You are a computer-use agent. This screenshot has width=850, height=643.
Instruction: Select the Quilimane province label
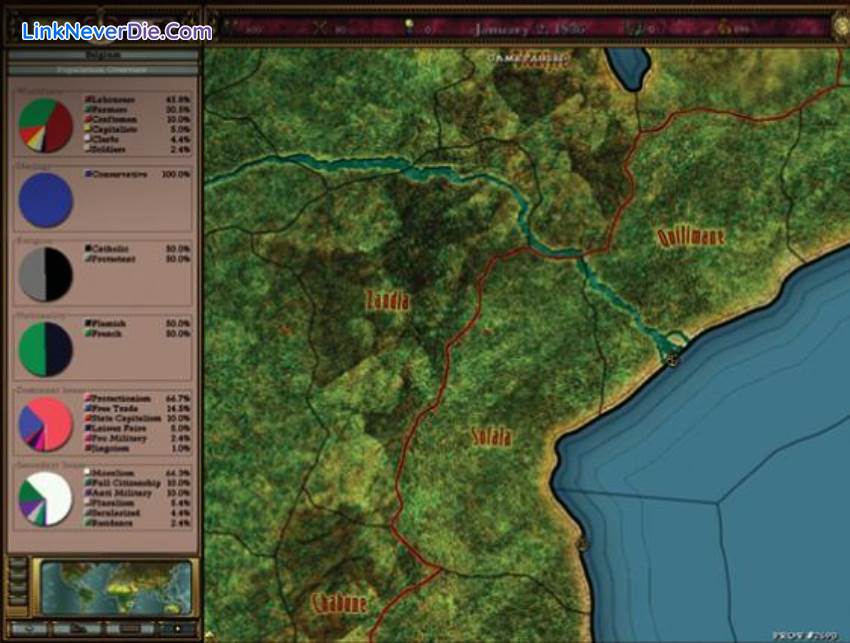pyautogui.click(x=690, y=238)
